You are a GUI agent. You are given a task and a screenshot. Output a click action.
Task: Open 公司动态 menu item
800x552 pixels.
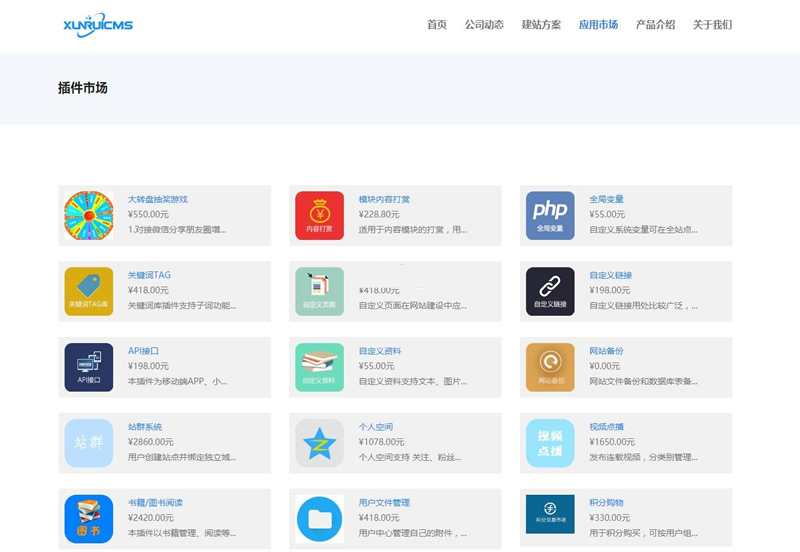point(484,24)
